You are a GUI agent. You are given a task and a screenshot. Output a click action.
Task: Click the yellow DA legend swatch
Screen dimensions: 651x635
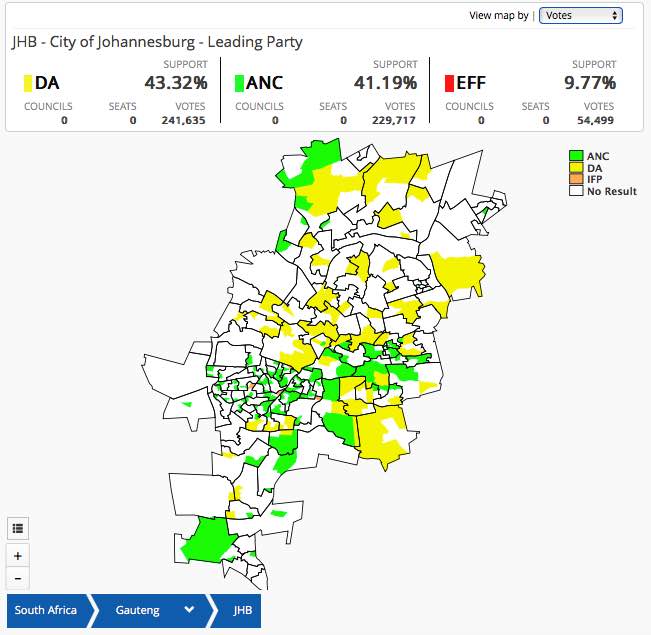click(576, 168)
